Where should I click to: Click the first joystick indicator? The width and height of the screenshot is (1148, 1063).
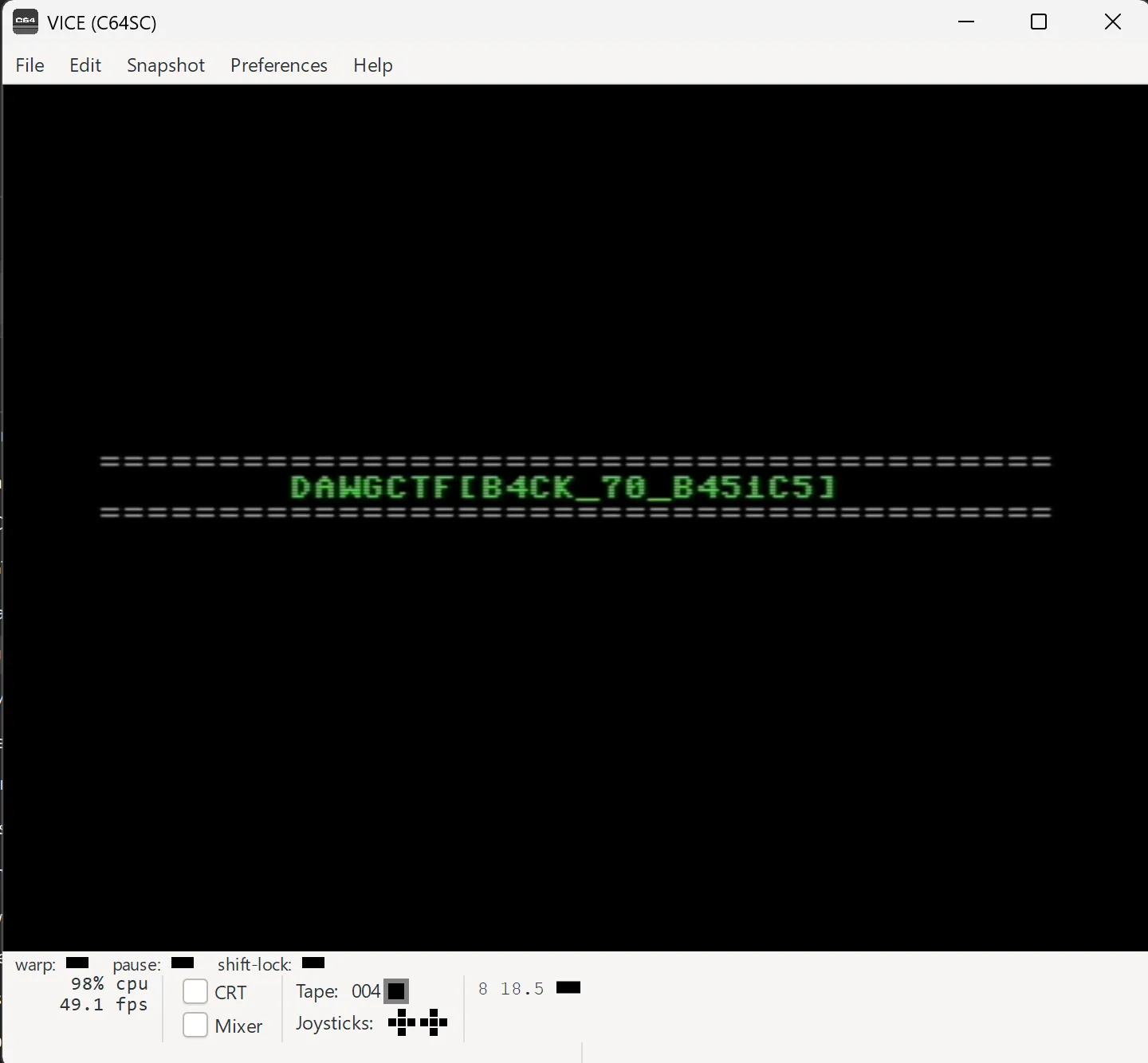(402, 1022)
